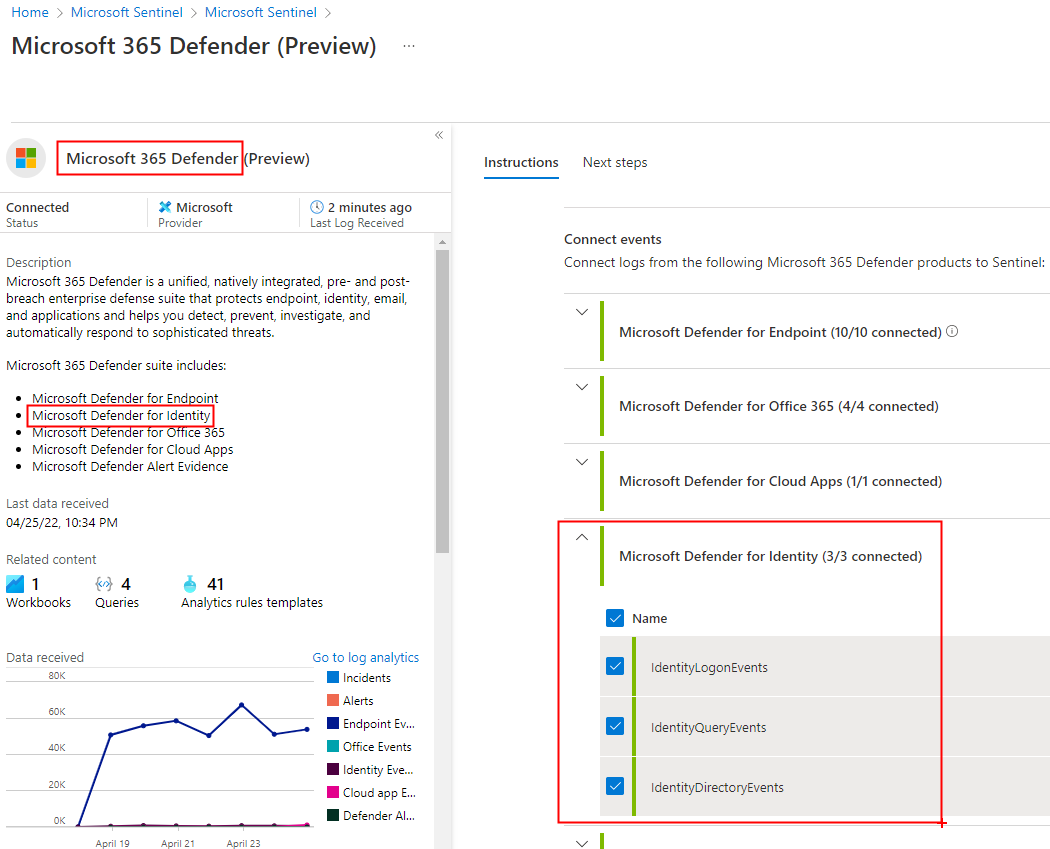Click the Identity Events legend color swatch
Screen dimensions: 1050x849
pyautogui.click(x=333, y=769)
